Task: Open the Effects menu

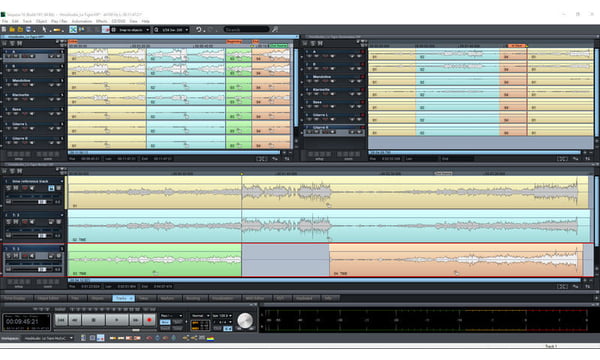Action: 101,21
